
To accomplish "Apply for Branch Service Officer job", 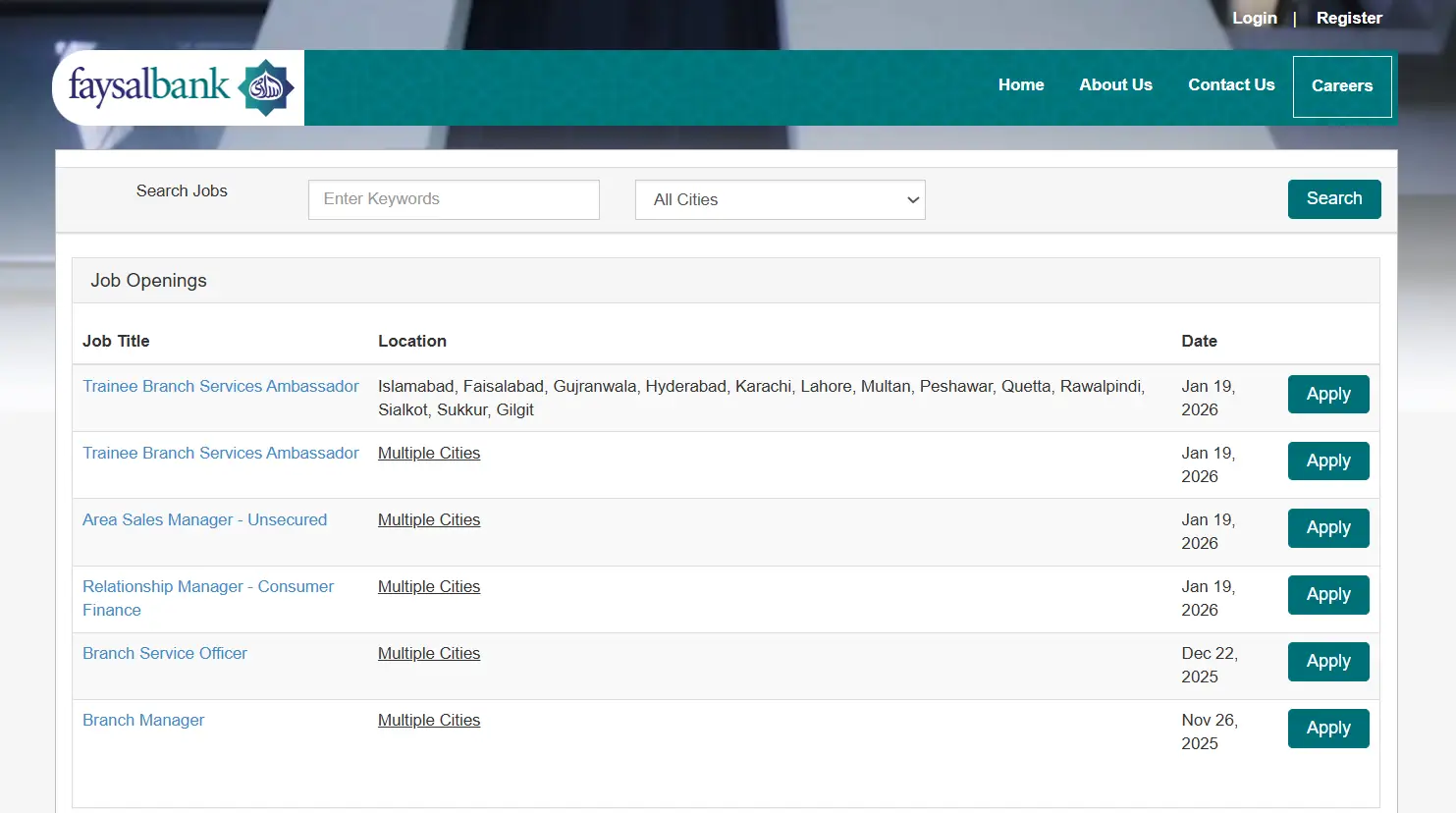I will [1327, 662].
